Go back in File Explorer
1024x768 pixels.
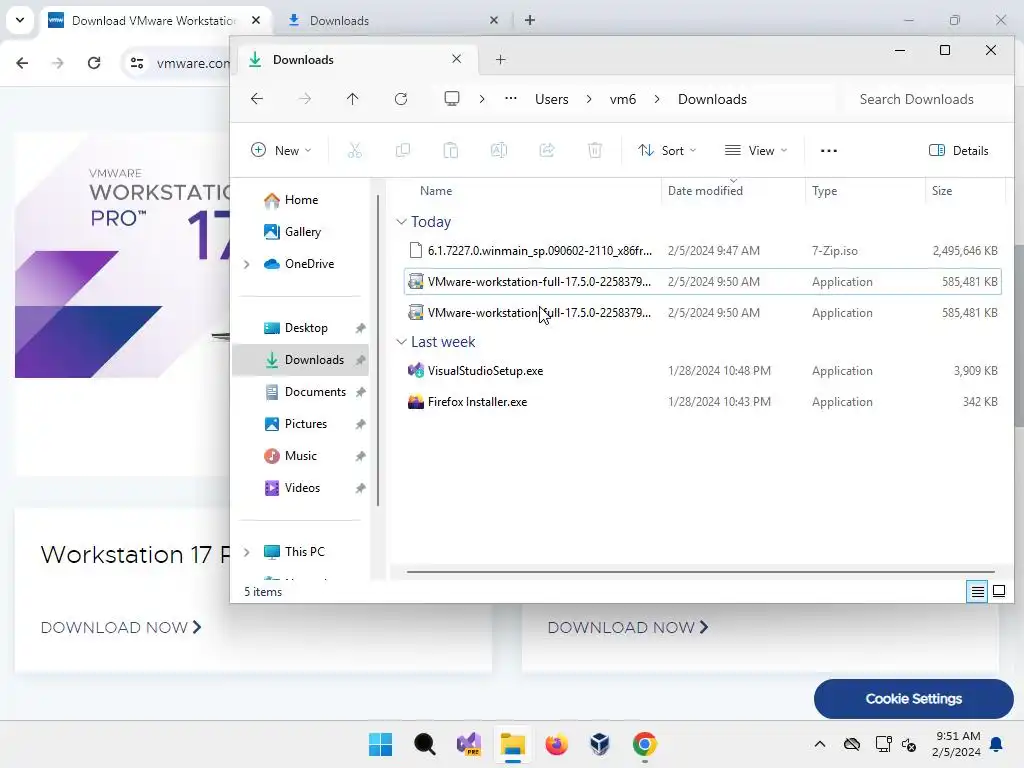tap(257, 99)
